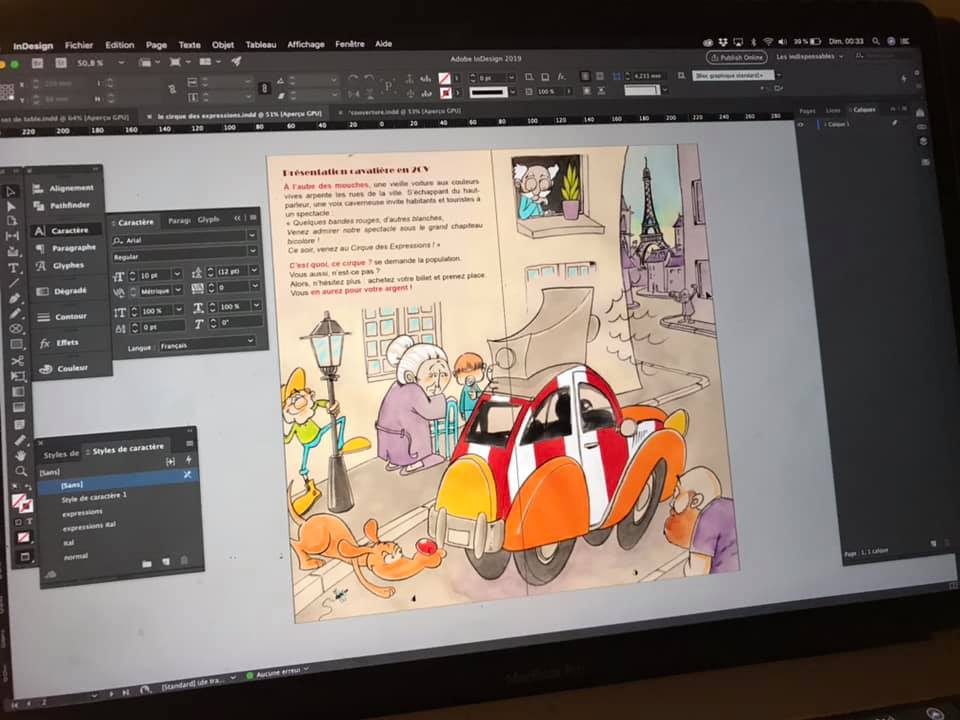Select the Note tool

(19, 424)
